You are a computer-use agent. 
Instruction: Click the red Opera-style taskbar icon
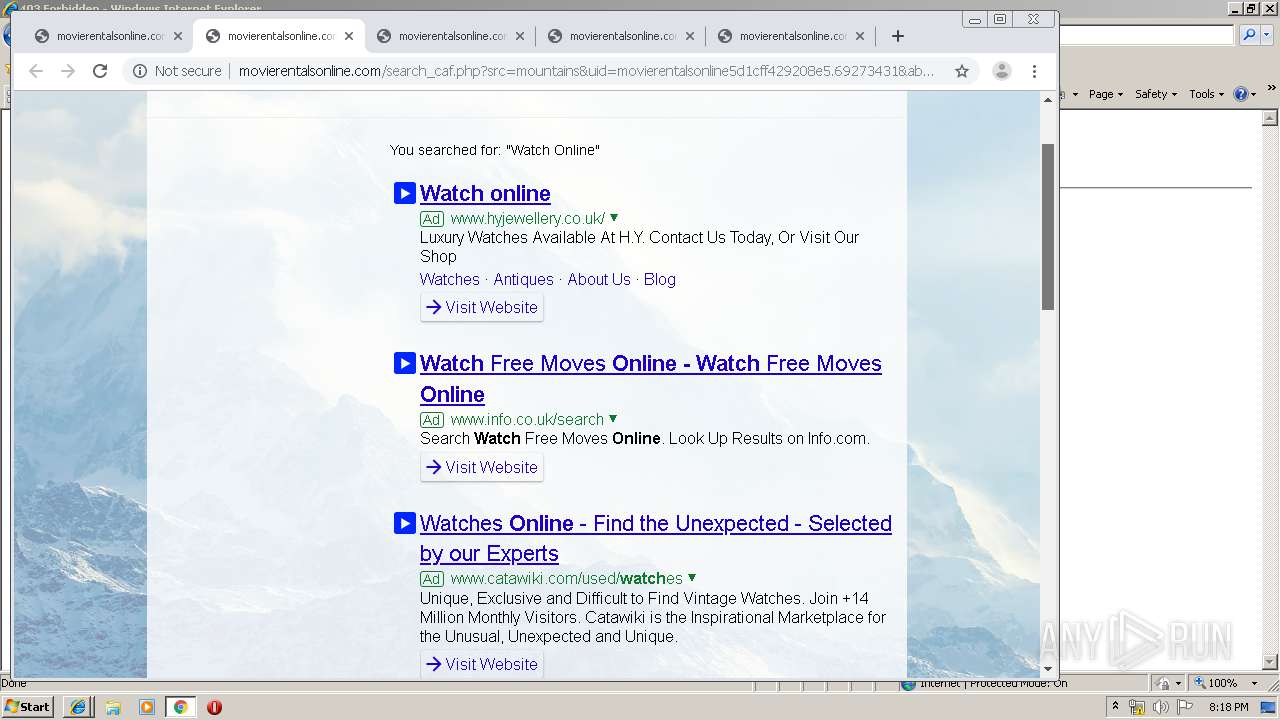[214, 707]
